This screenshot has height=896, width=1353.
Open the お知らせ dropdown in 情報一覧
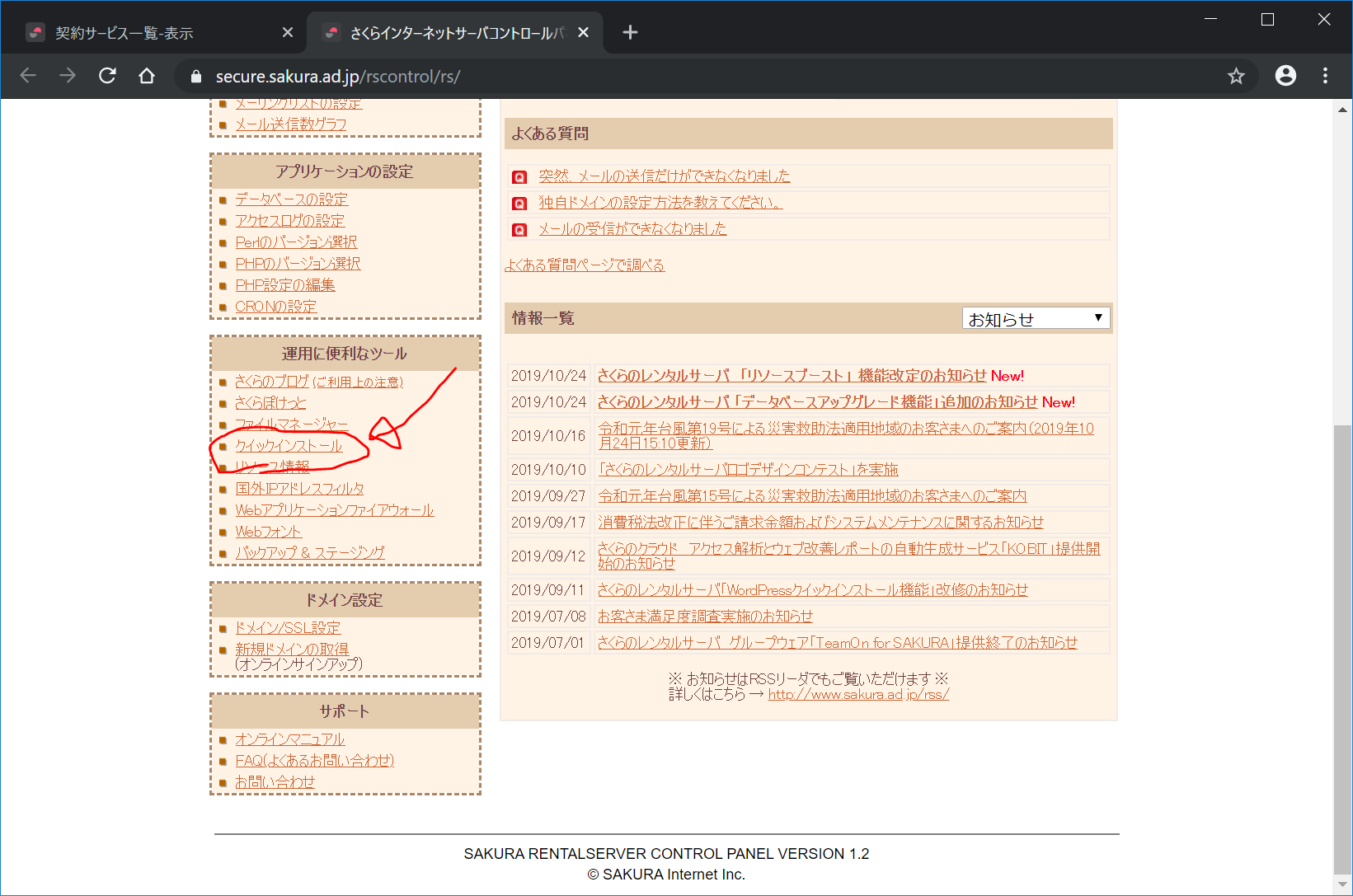(1036, 318)
